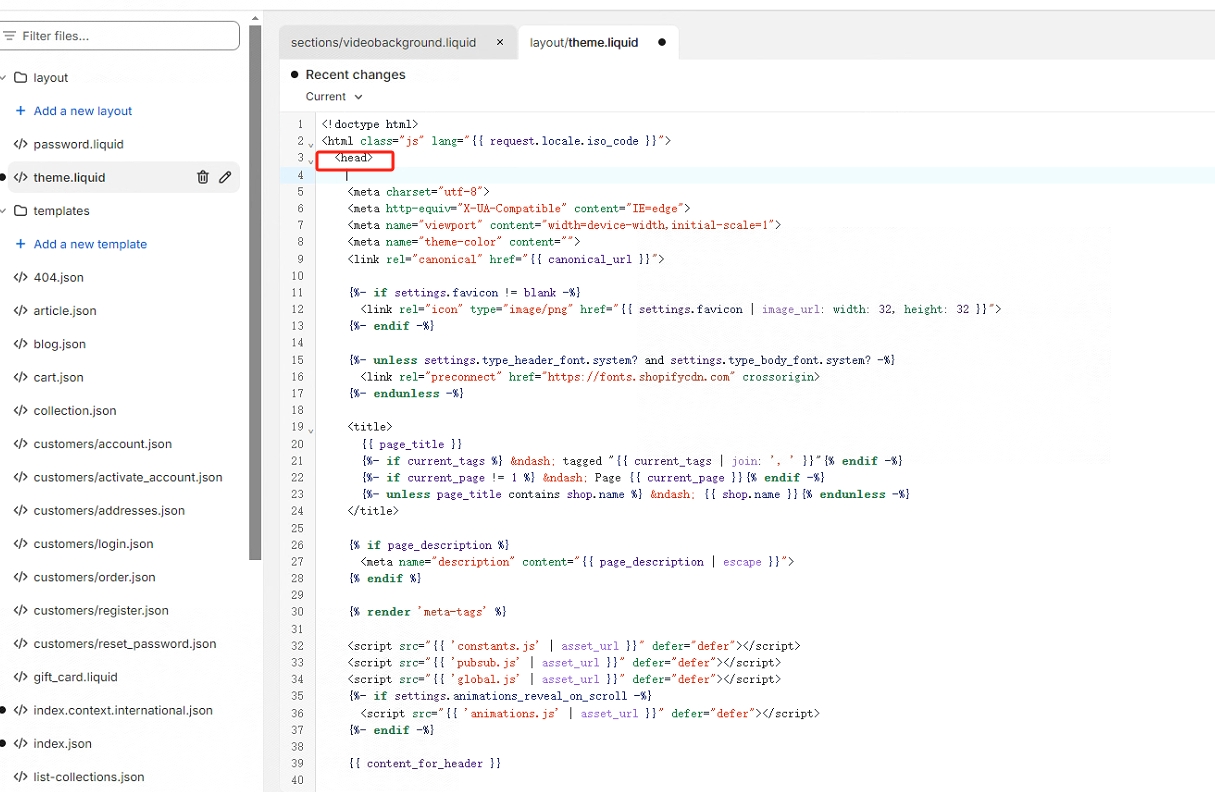Collapse the layout folder chevron
Viewport: 1215px width, 792px height.
4,78
